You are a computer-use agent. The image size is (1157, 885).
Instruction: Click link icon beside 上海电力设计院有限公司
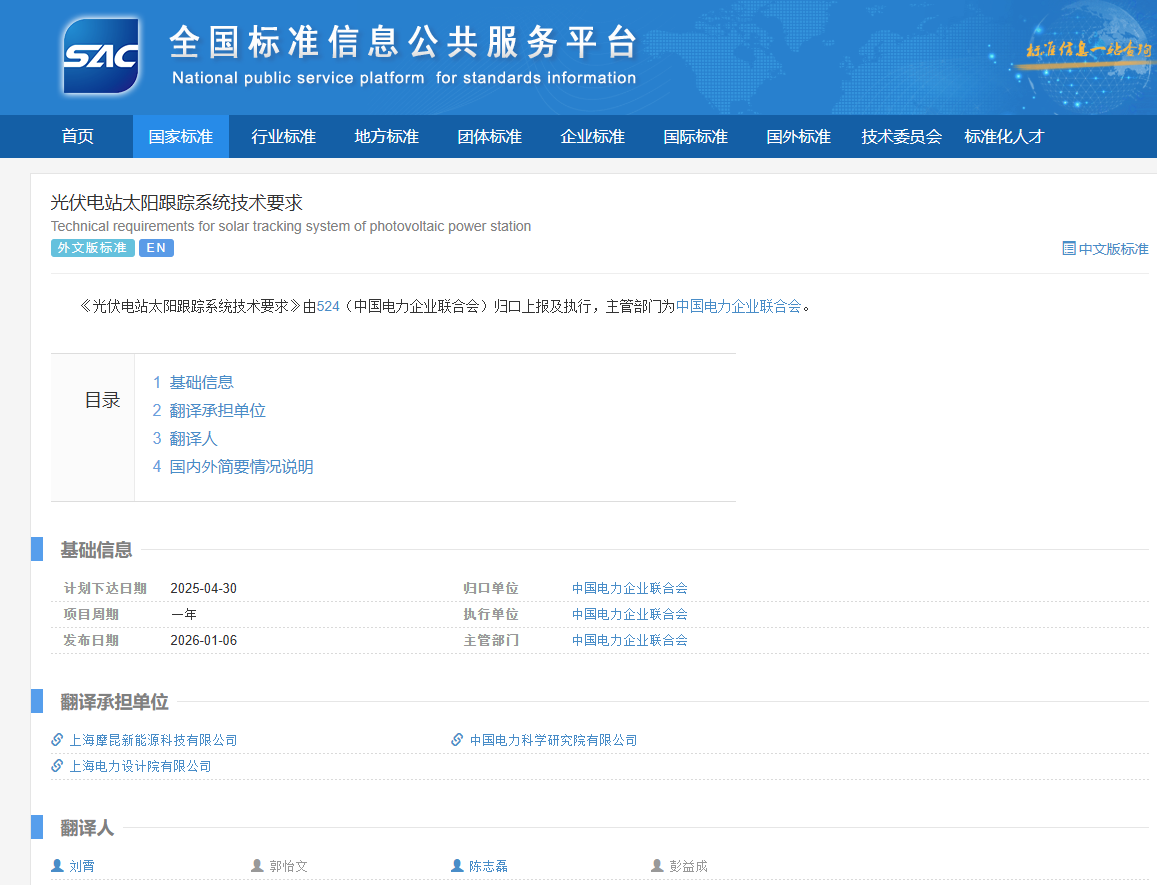[x=57, y=766]
